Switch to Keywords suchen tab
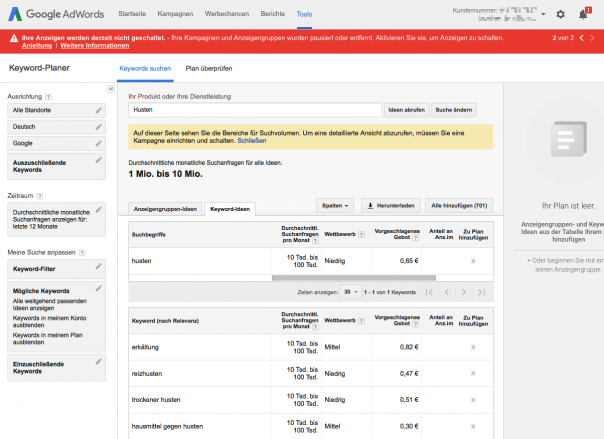 pyautogui.click(x=145, y=69)
